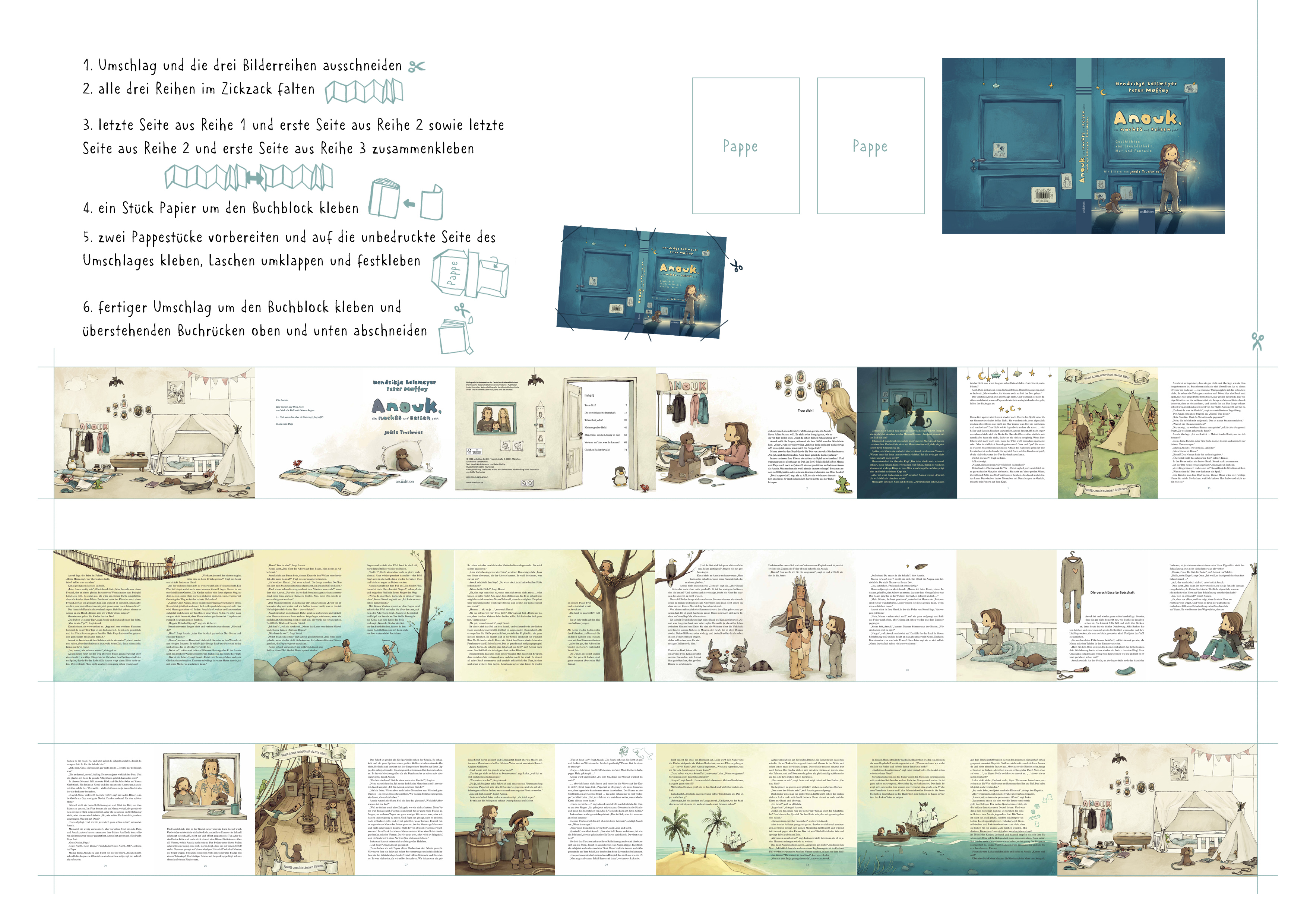Viewport: 1307px width, 924px height.
Task: Click the 'Inhalt' contents heading
Action: click(589, 395)
